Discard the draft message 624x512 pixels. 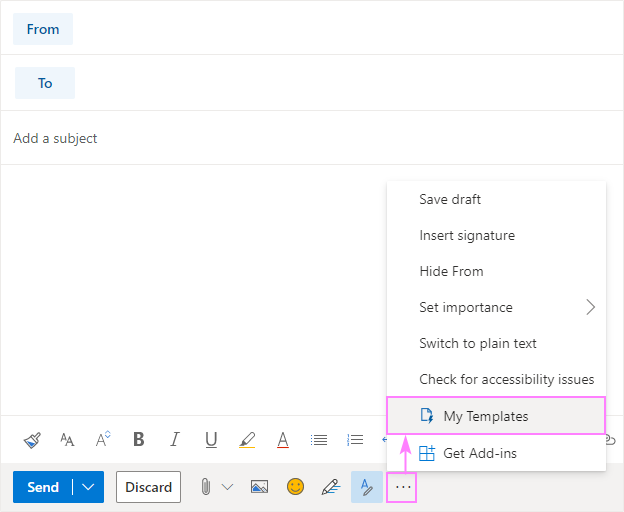148,487
